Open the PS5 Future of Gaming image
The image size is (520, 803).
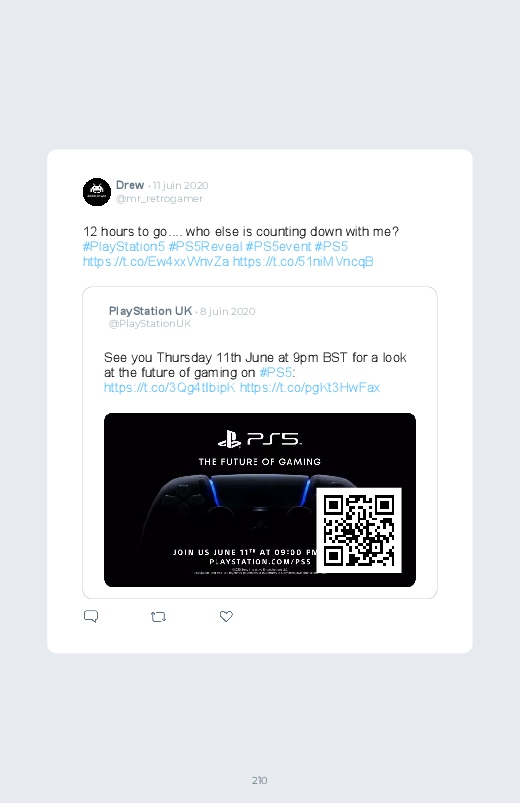point(260,500)
